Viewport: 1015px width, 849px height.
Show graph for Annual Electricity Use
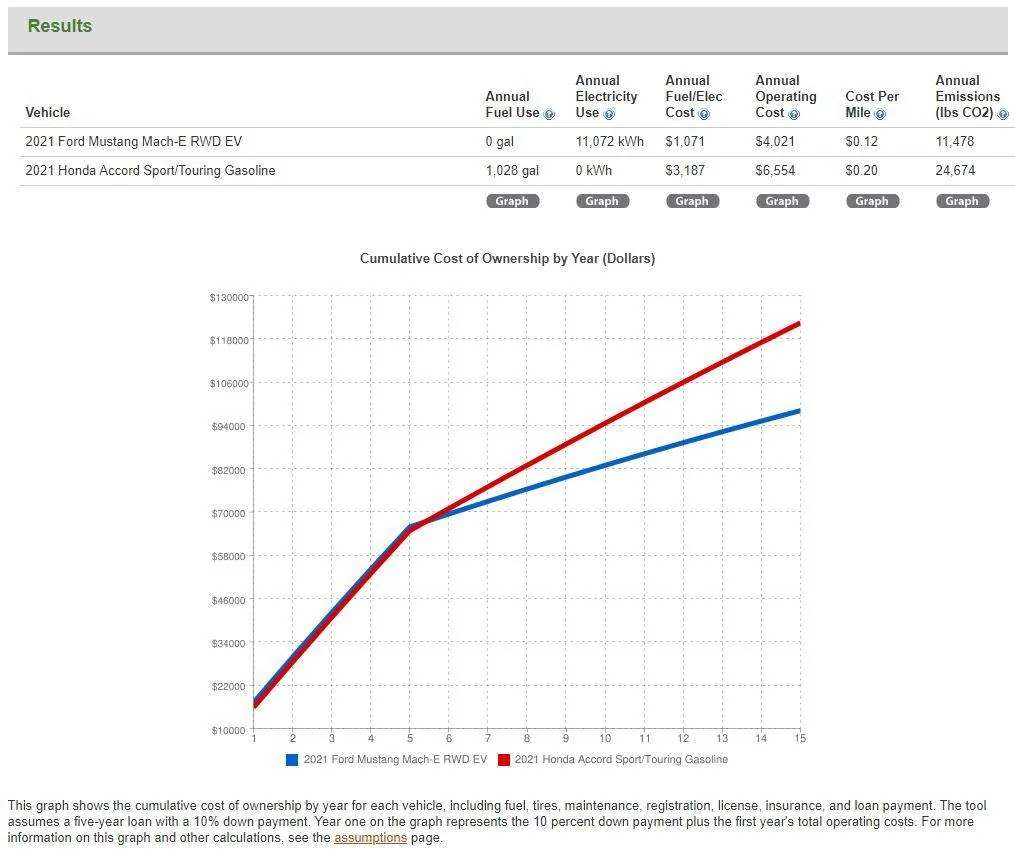point(602,201)
